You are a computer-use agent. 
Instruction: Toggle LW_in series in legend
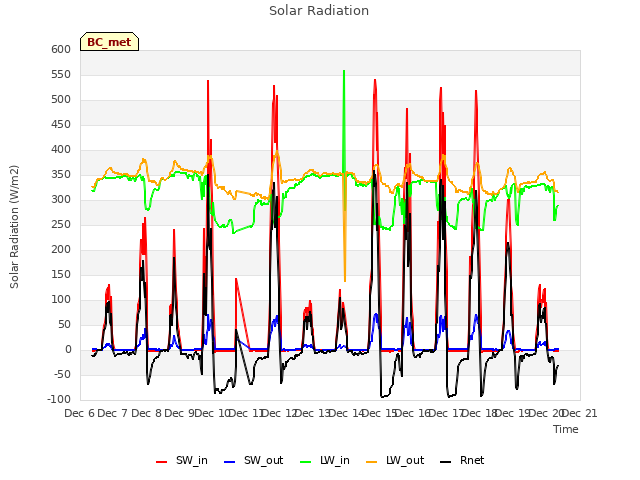click(x=325, y=461)
